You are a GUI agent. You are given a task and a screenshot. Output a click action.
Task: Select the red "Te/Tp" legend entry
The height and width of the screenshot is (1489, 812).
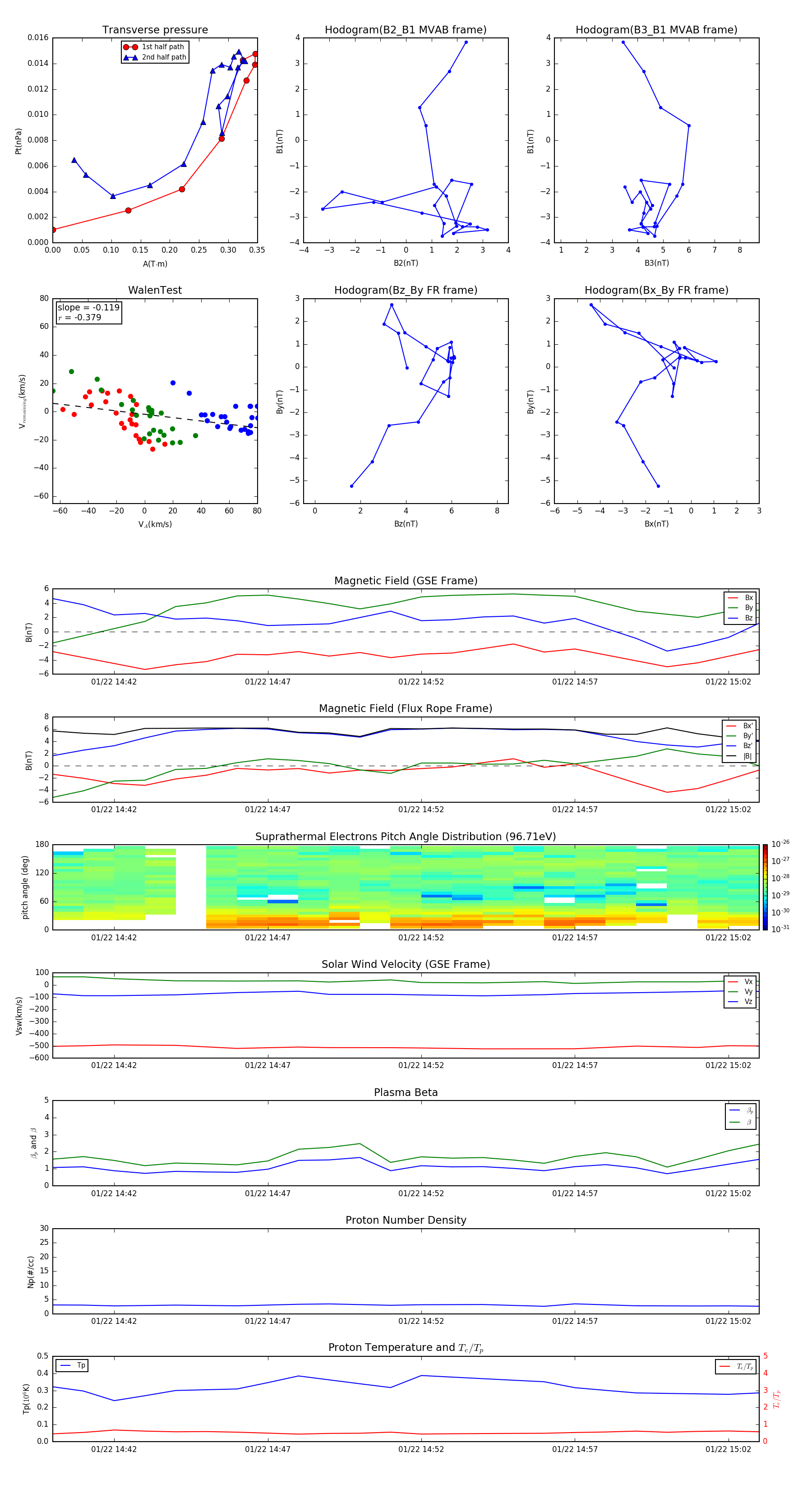tap(736, 1366)
